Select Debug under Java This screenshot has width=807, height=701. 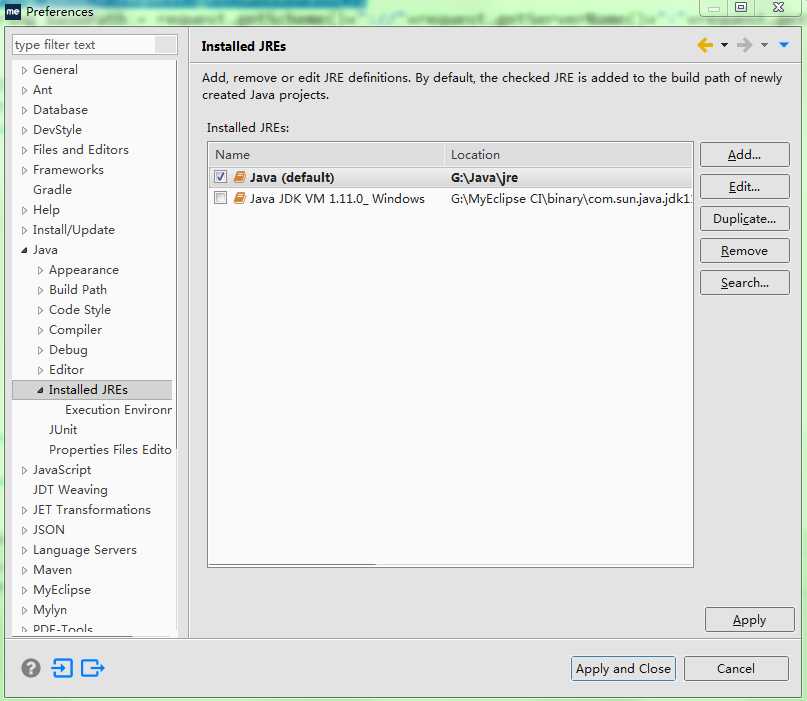(x=68, y=349)
